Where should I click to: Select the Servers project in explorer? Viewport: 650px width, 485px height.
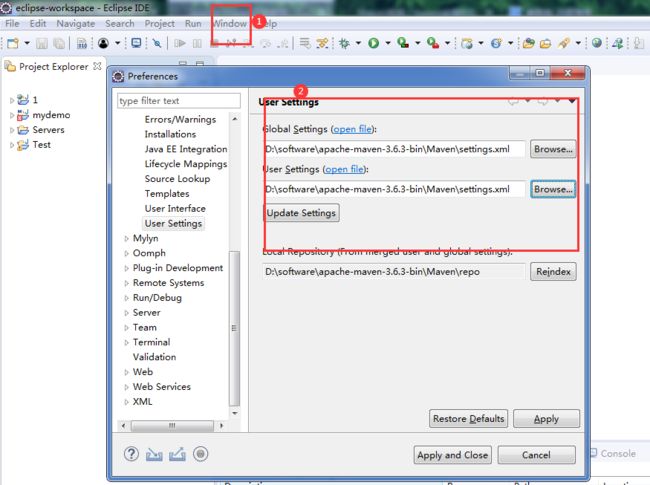[x=48, y=130]
